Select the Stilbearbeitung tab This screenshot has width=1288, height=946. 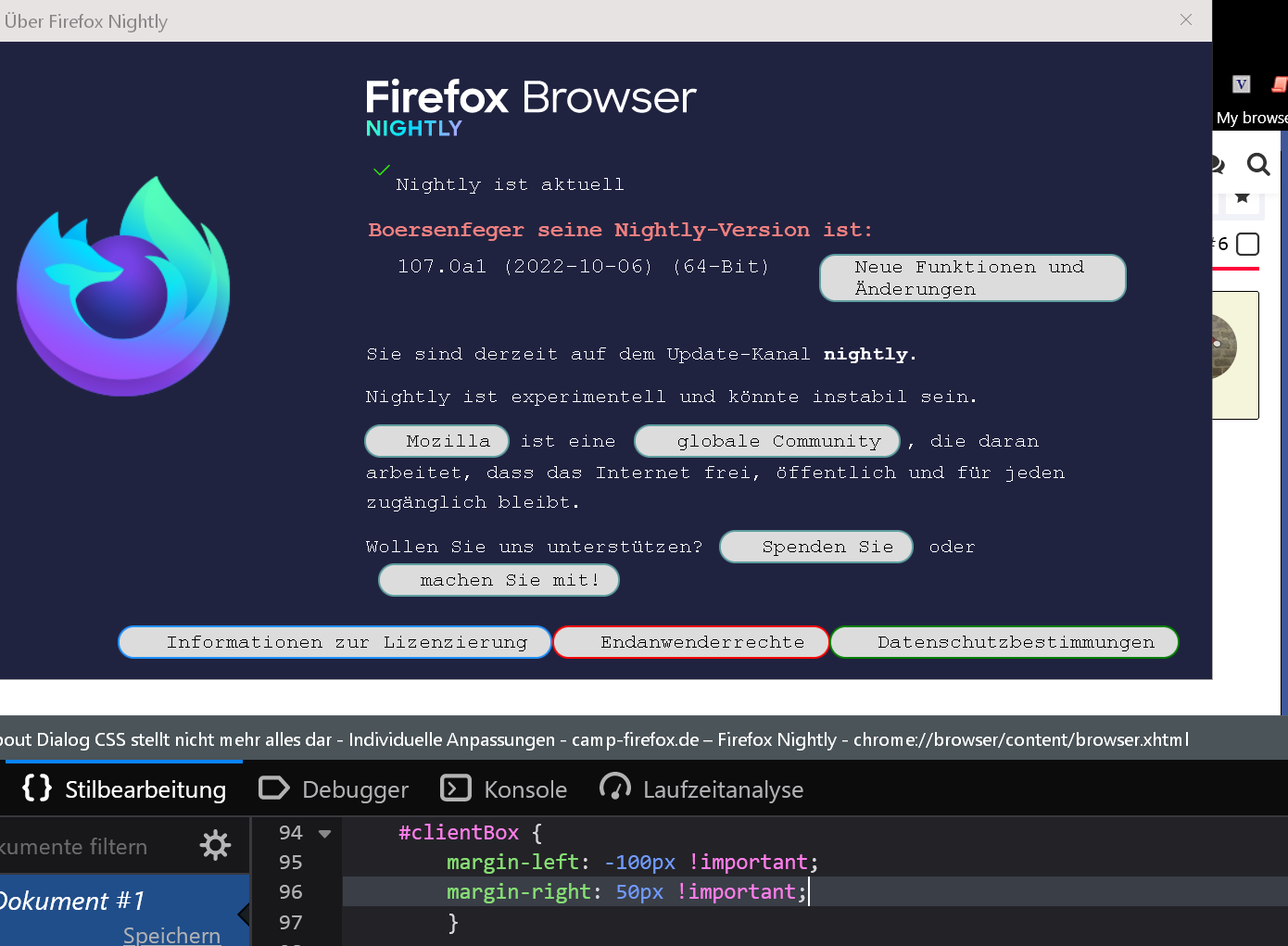pos(124,789)
